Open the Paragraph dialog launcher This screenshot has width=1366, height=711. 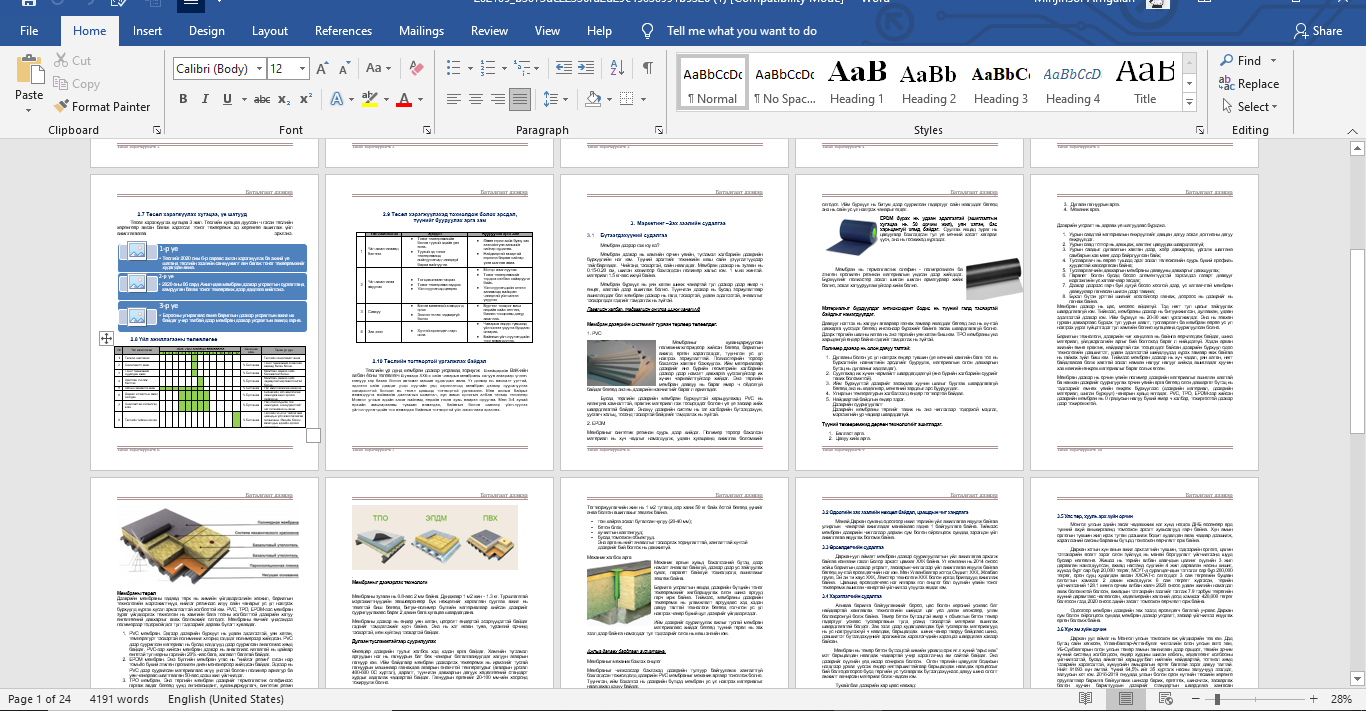pos(658,131)
